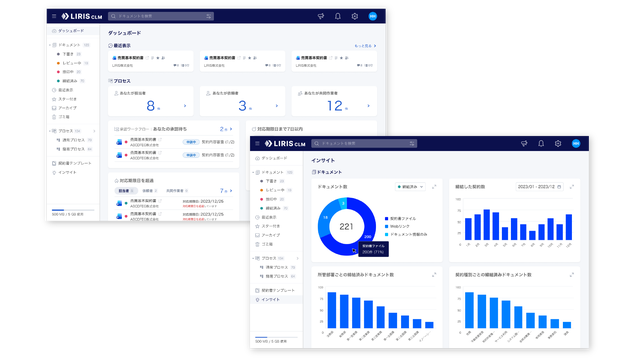Open レビュー中 documents in the Insight window sidebar
Screen dimensions: 640x360
(274, 190)
